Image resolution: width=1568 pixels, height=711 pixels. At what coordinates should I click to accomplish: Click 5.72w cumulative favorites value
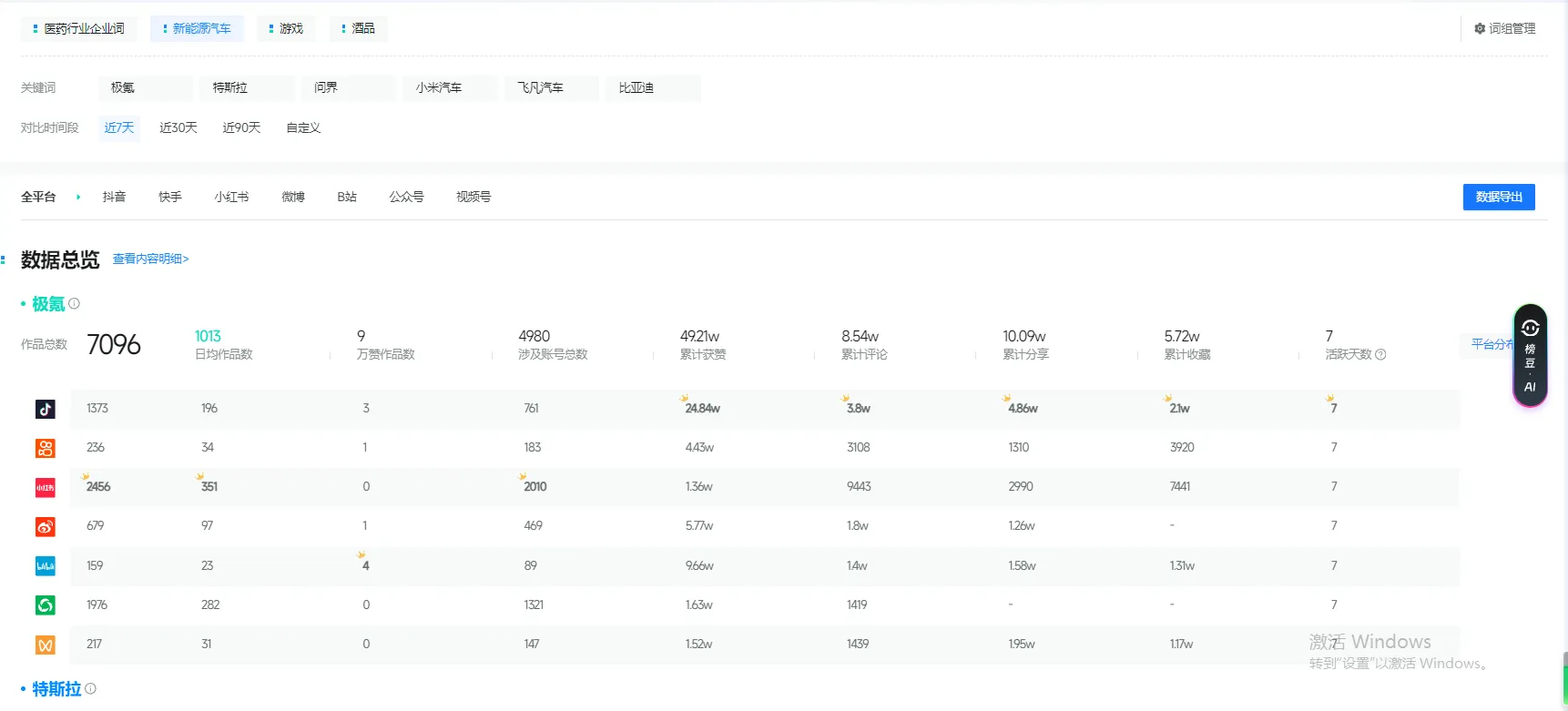tap(1182, 337)
